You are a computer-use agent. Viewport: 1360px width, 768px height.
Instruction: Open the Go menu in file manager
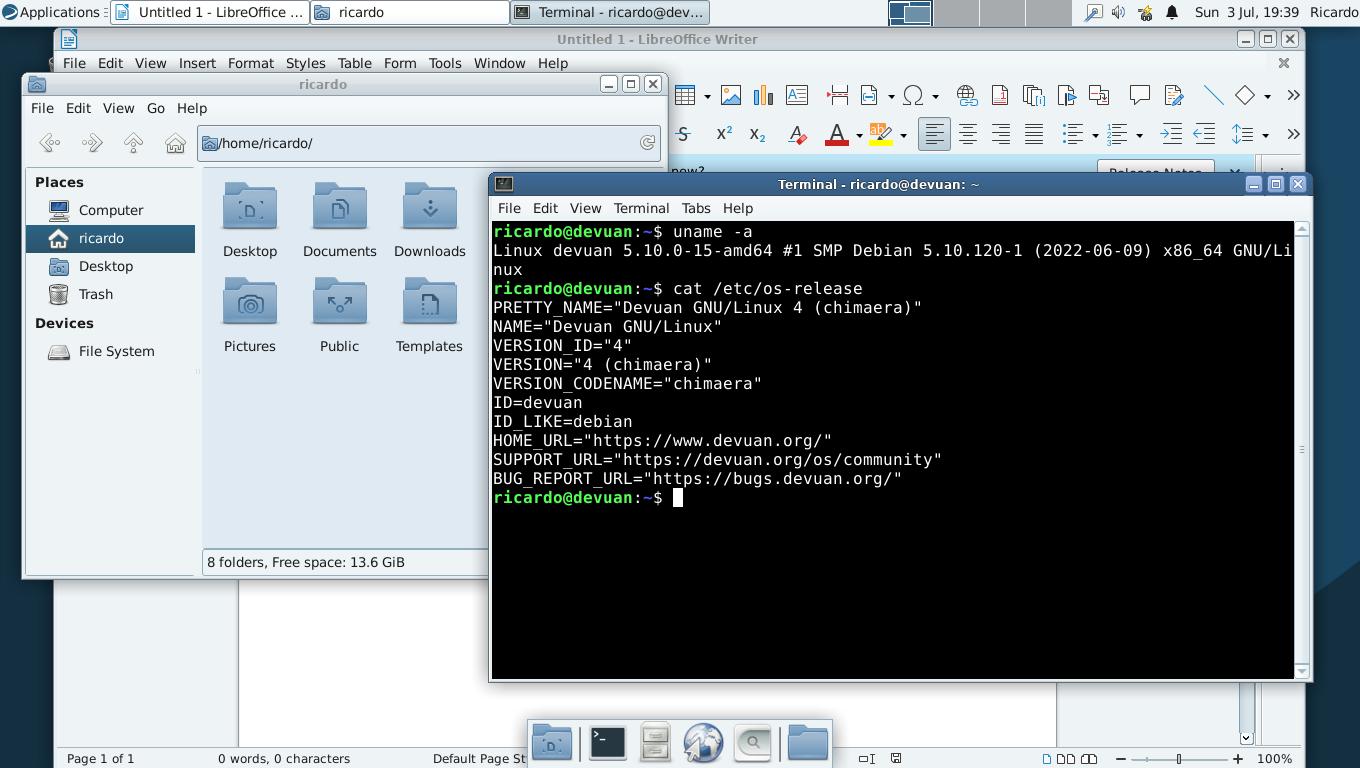click(x=156, y=108)
